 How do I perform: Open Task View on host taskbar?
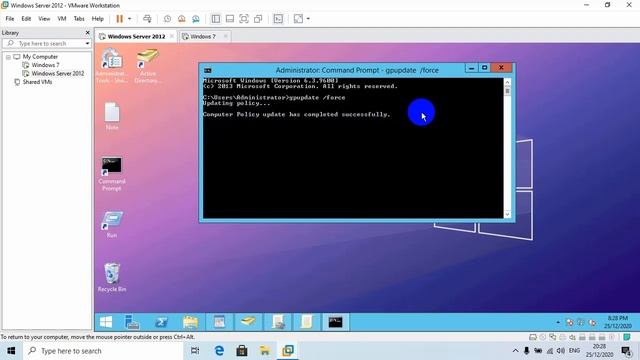195,351
